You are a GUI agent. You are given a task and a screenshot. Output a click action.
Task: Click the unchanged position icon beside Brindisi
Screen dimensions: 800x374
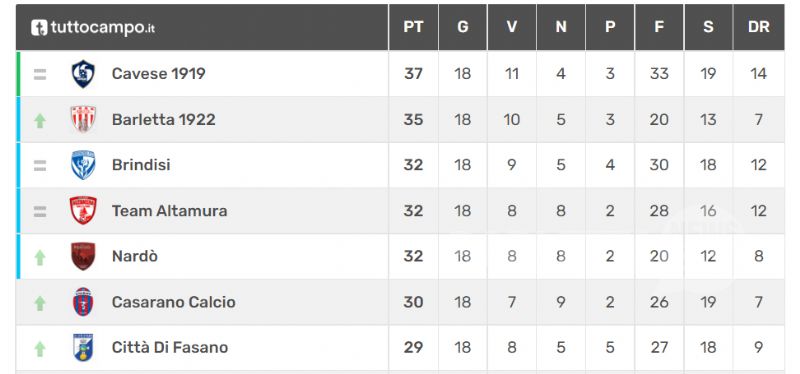pos(40,165)
